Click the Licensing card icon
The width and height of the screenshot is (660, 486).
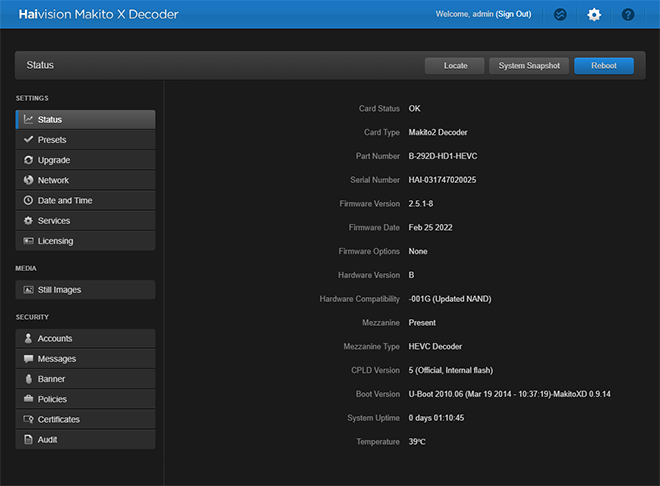point(29,241)
